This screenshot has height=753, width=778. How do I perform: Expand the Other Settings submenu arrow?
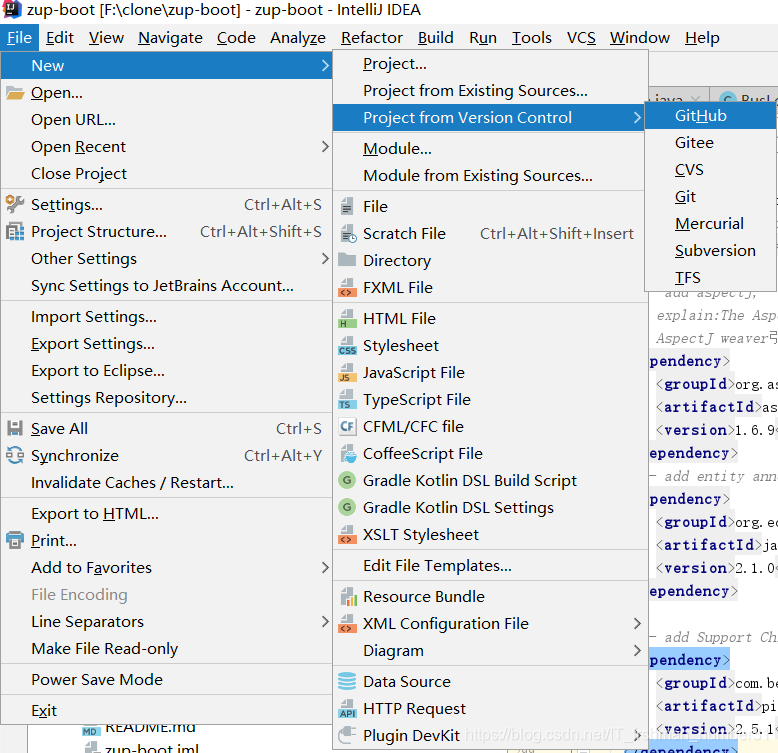[x=325, y=258]
